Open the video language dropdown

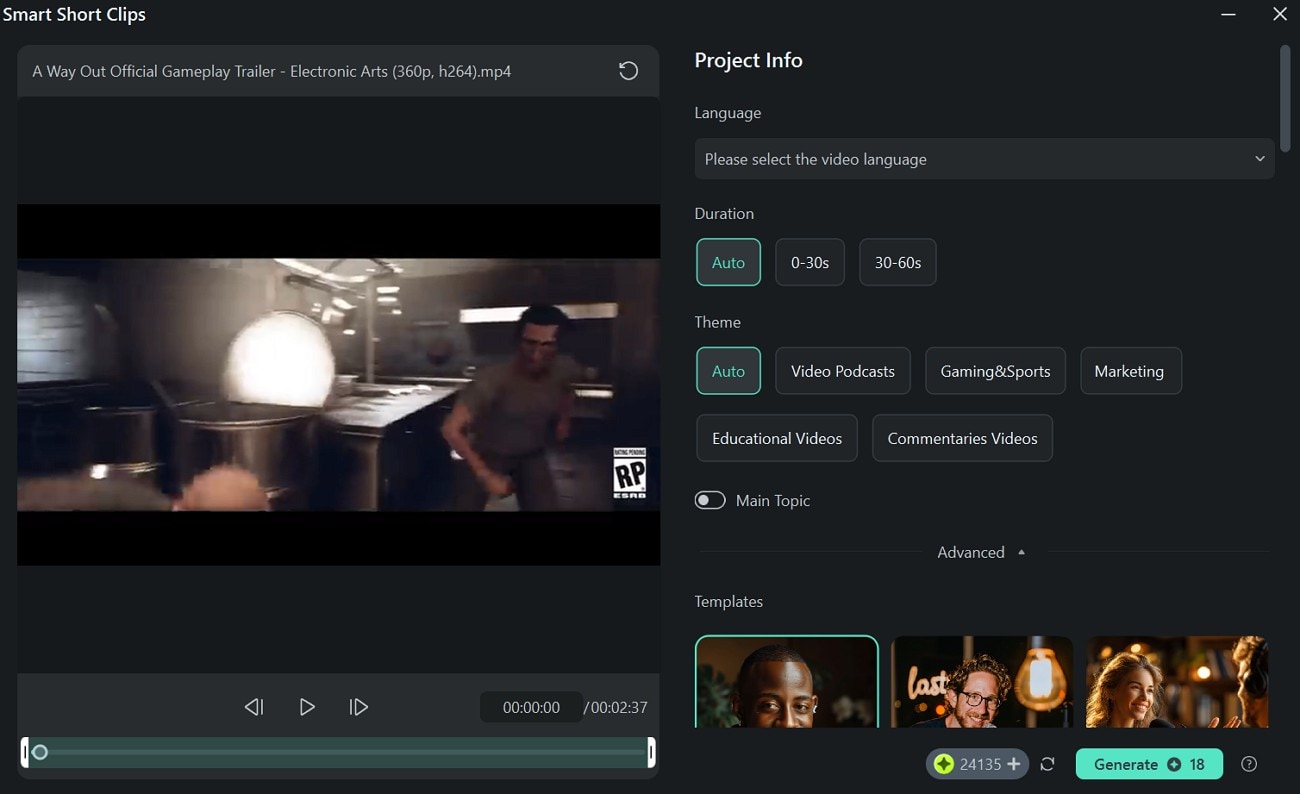pyautogui.click(x=984, y=158)
